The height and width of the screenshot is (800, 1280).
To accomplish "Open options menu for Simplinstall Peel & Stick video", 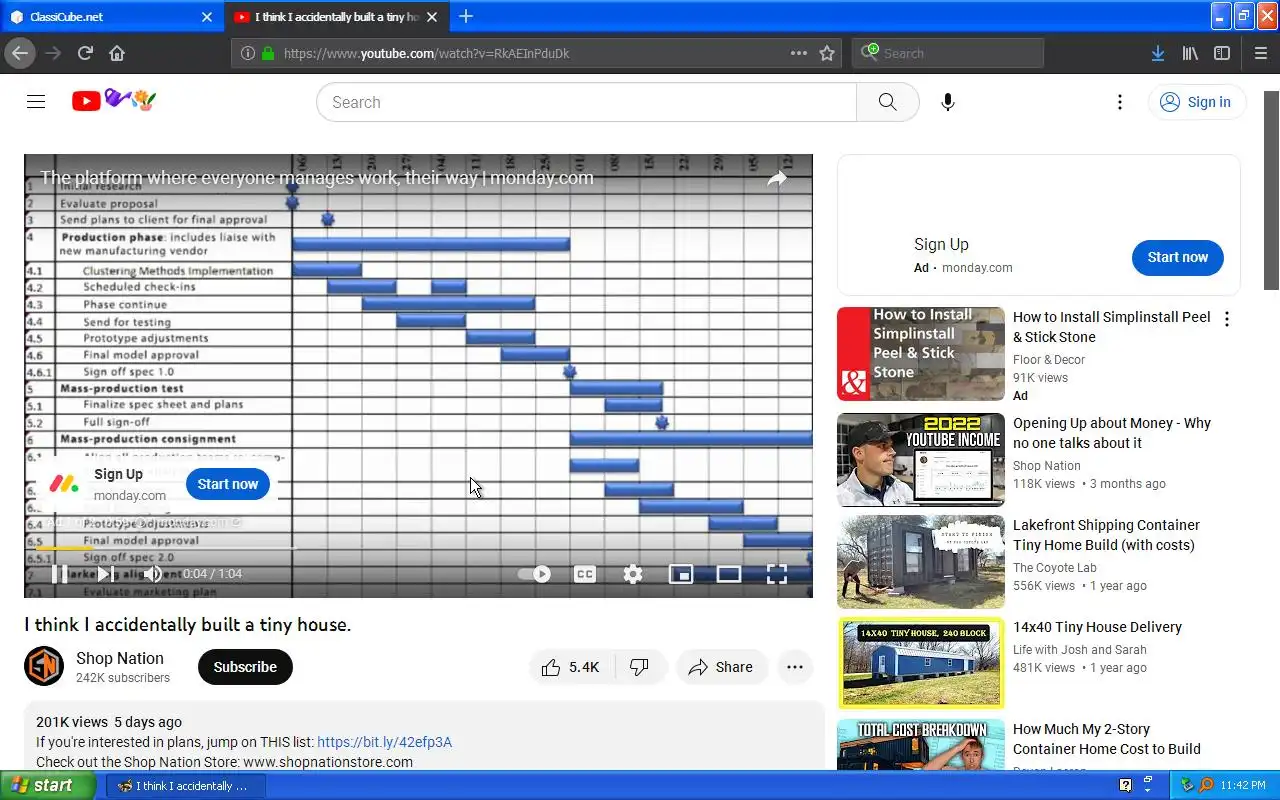I will (1227, 319).
